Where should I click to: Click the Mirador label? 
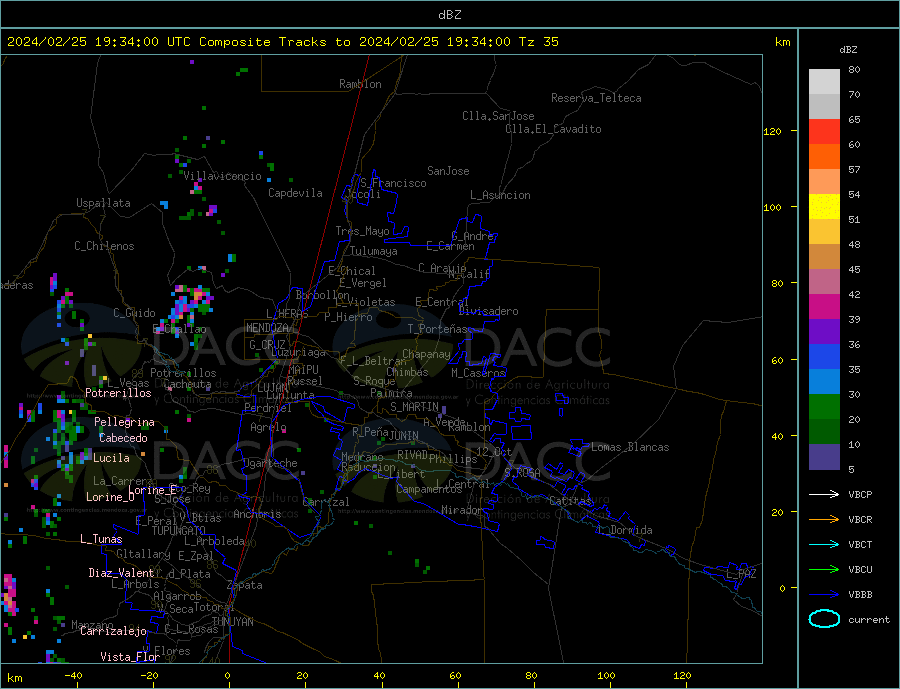(462, 510)
